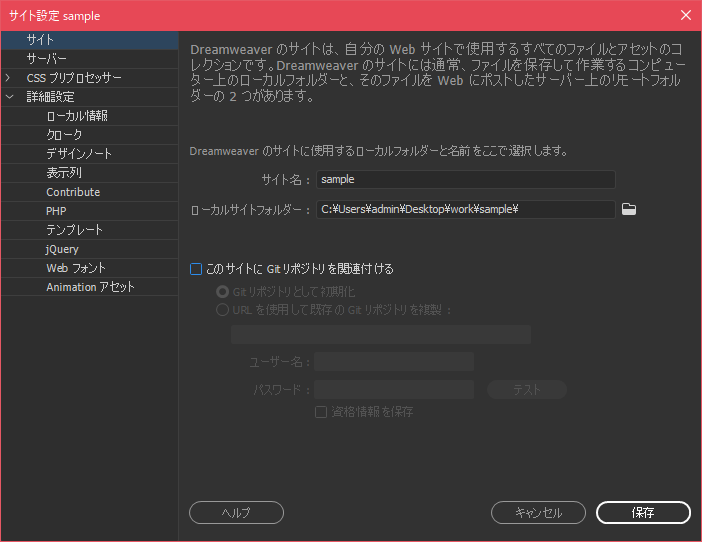Open the 表示列 settings
Image resolution: width=702 pixels, height=542 pixels.
90,173
